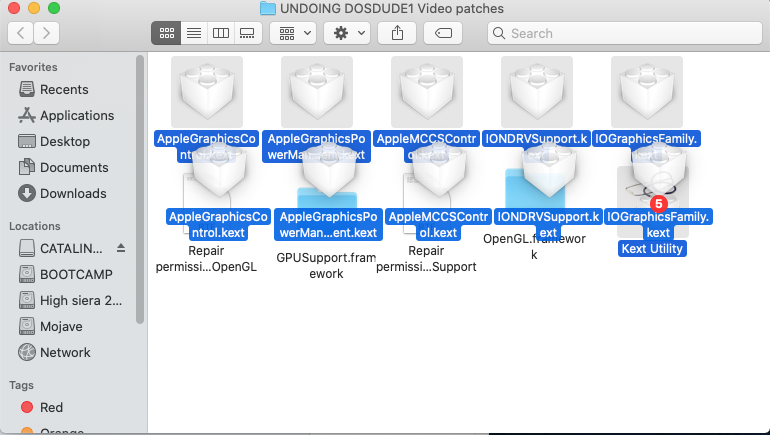Select the GPUSupport.framework folder label
Viewport: 770px width, 435px height.
pos(326,266)
